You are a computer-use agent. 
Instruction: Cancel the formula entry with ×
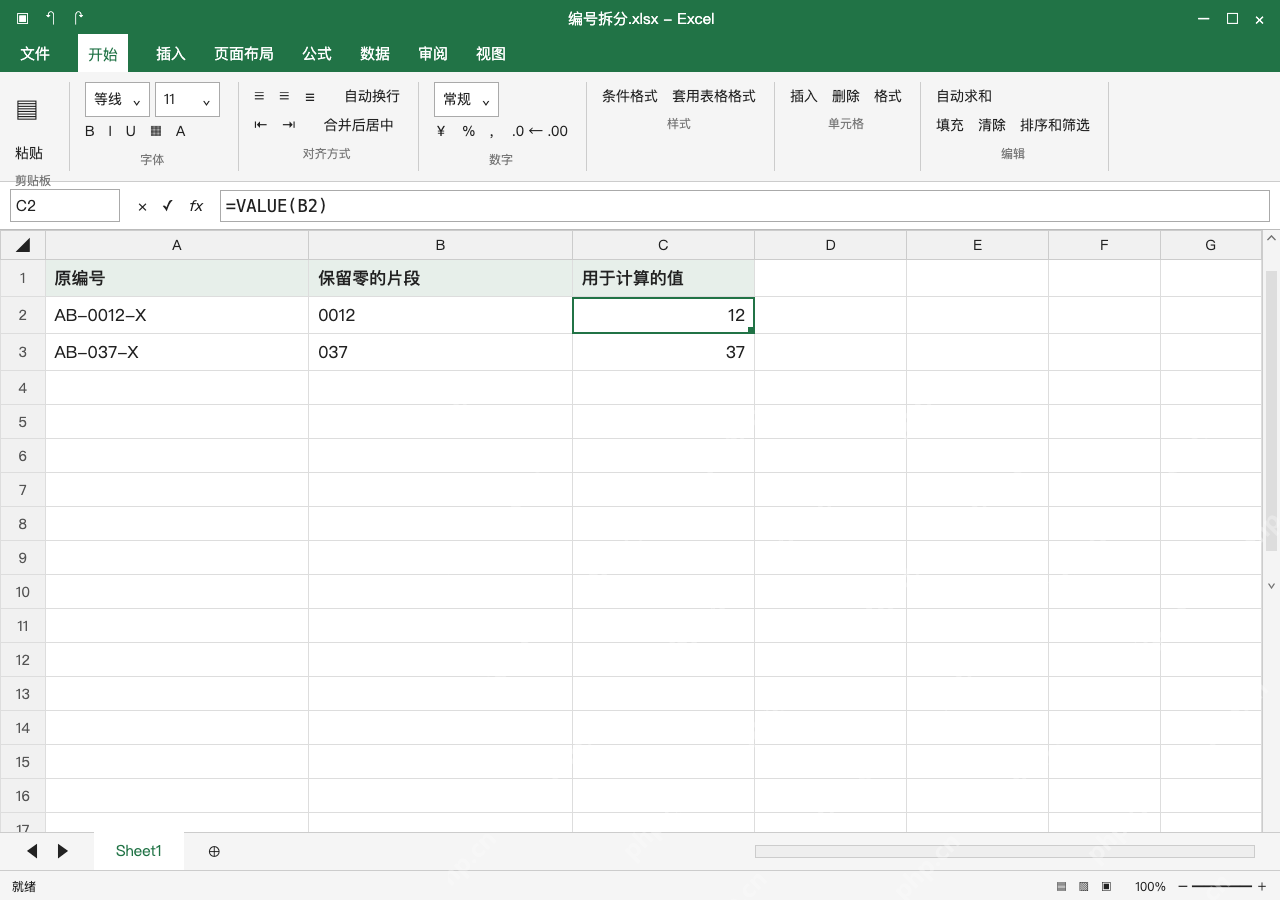tap(142, 206)
